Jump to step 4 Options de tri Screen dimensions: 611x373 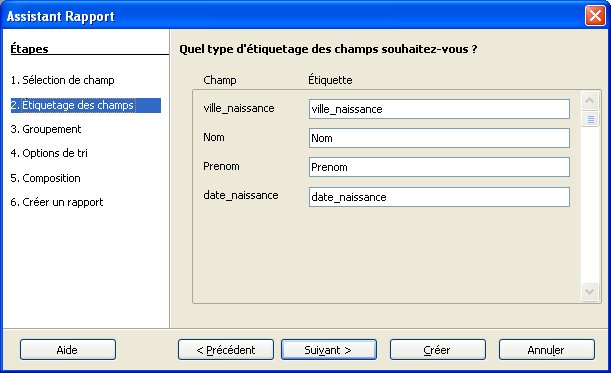(x=49, y=153)
